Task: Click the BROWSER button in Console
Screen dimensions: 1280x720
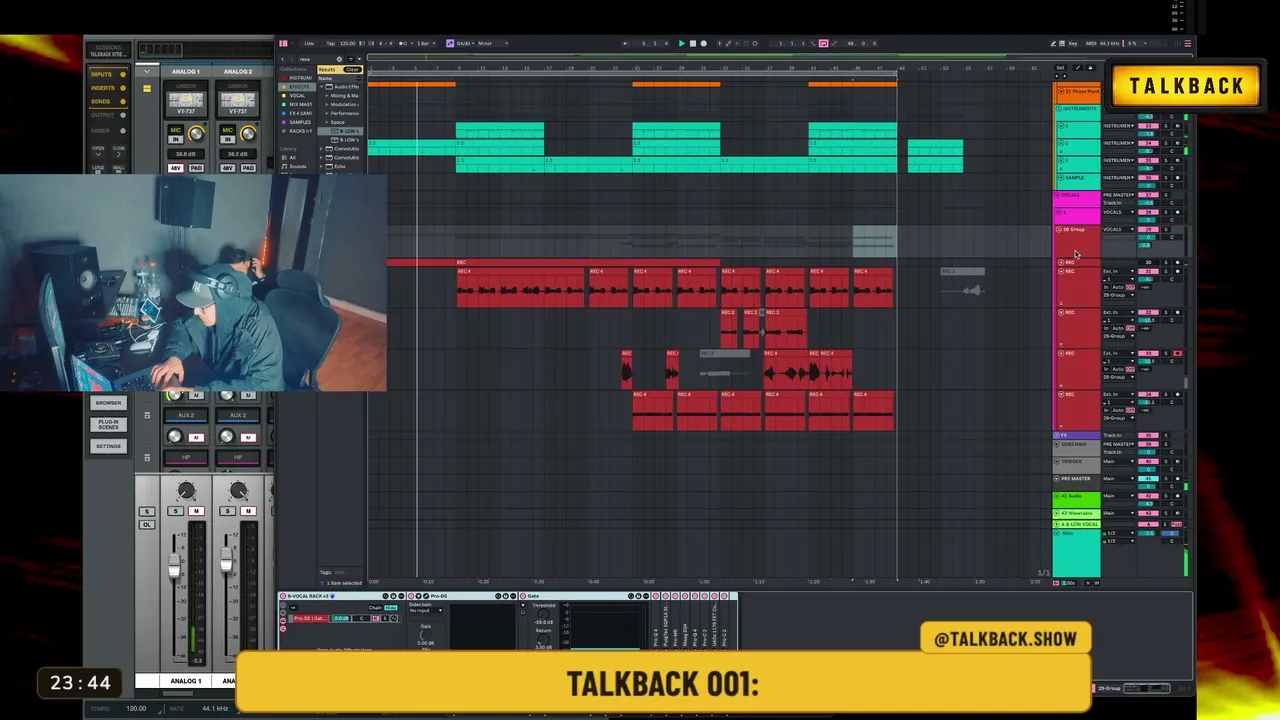Action: click(109, 403)
